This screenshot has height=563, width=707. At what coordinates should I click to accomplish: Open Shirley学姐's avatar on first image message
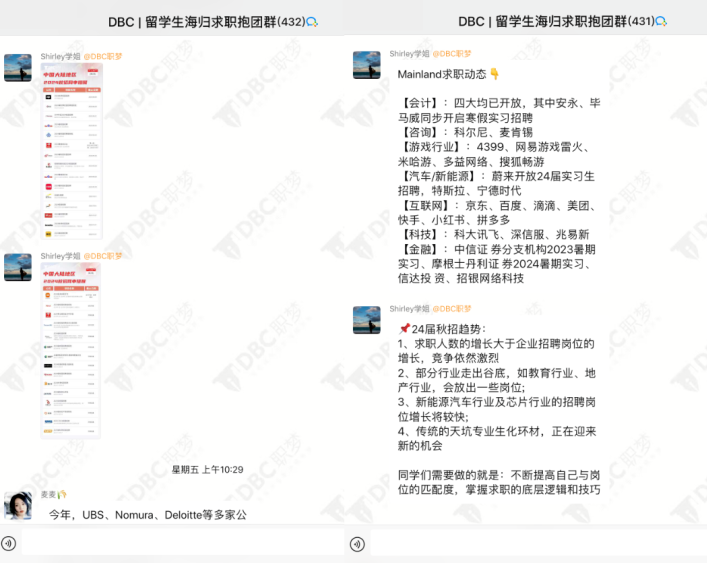[17, 67]
